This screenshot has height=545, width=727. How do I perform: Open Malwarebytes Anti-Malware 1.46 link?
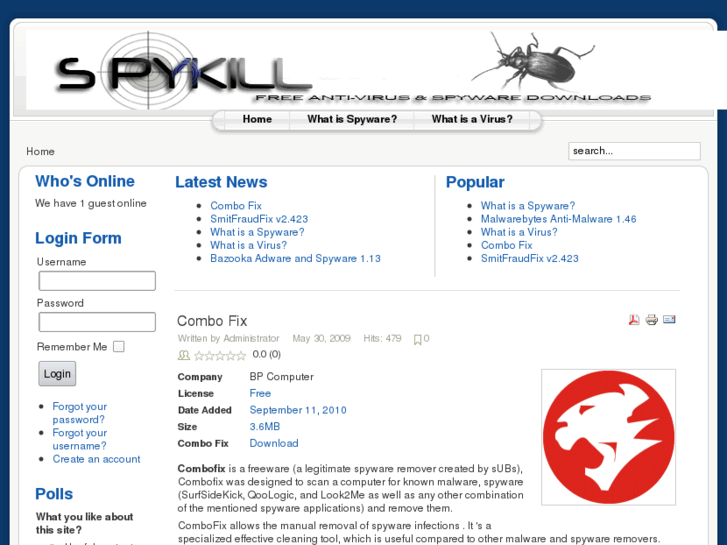tap(558, 219)
